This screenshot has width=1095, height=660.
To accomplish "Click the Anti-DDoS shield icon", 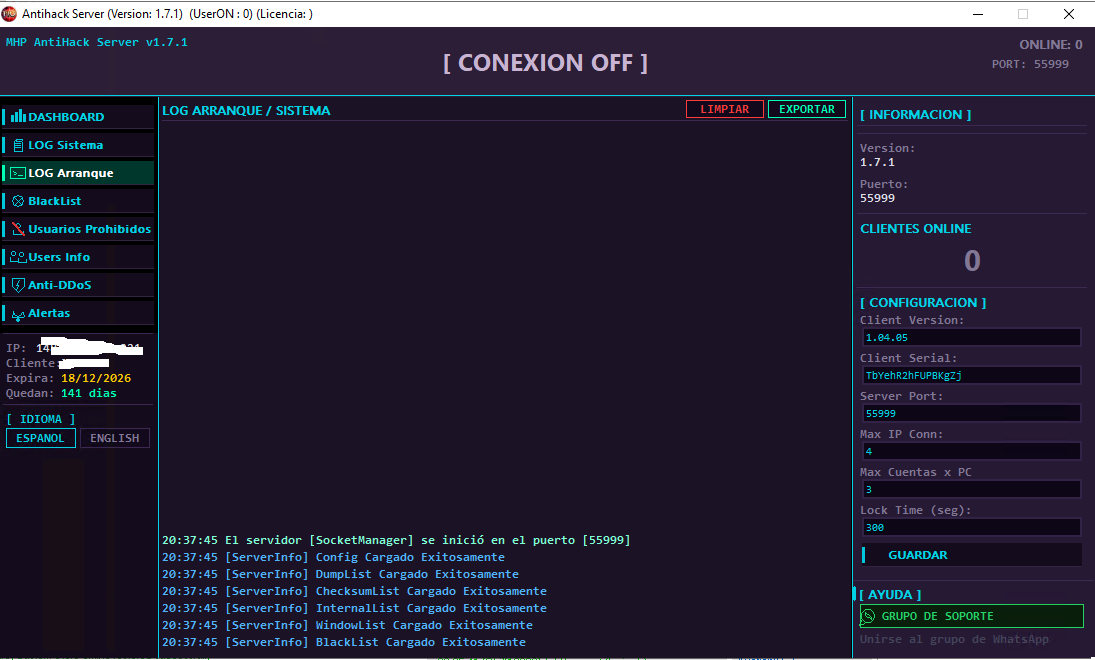I will coord(18,285).
